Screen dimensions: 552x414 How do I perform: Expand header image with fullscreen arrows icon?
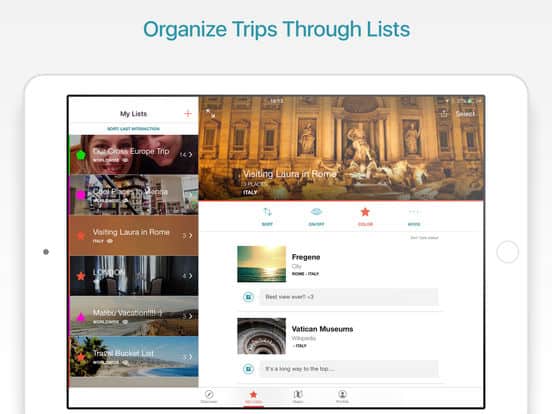point(211,113)
